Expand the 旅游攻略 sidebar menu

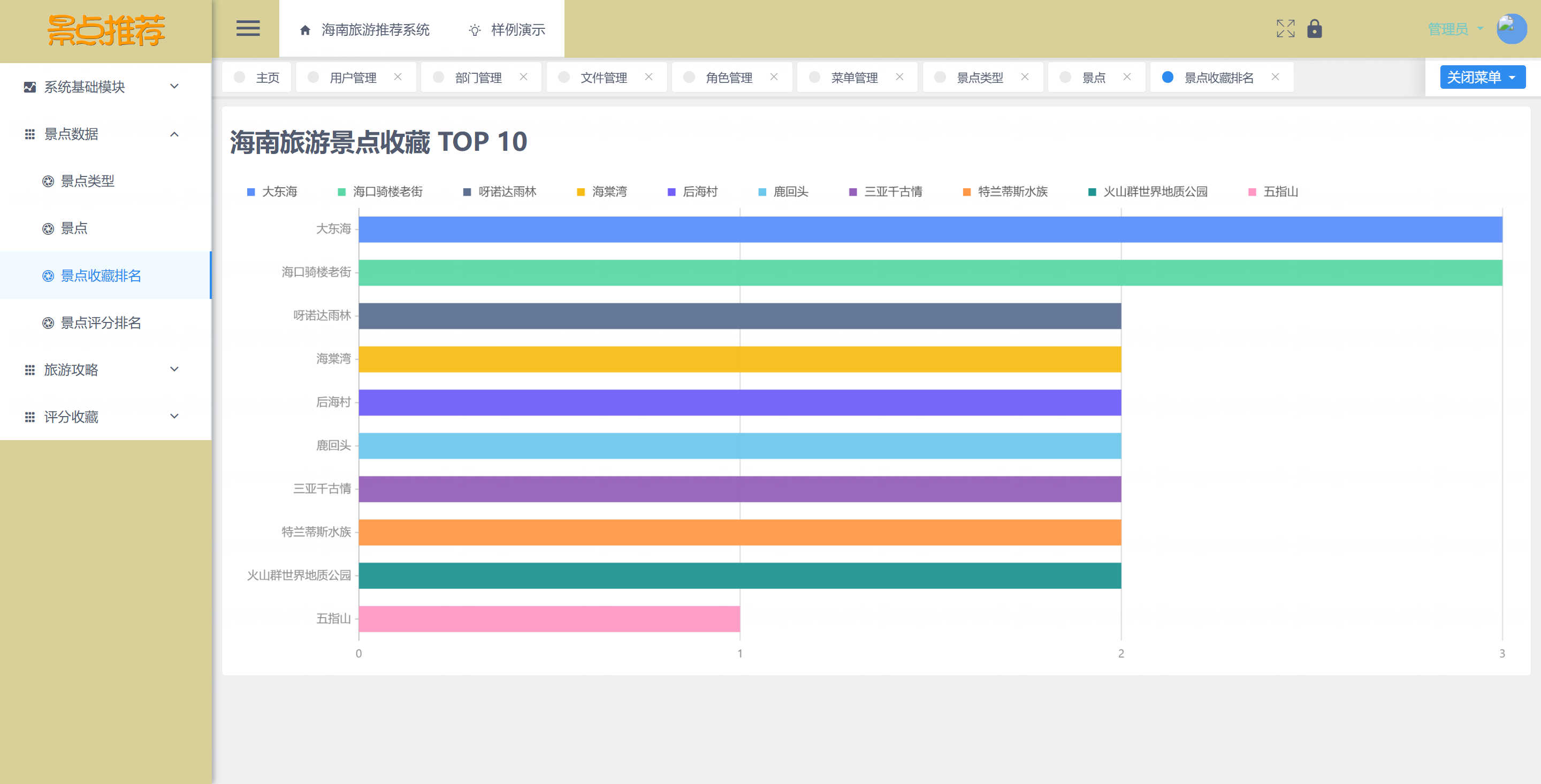[x=102, y=370]
